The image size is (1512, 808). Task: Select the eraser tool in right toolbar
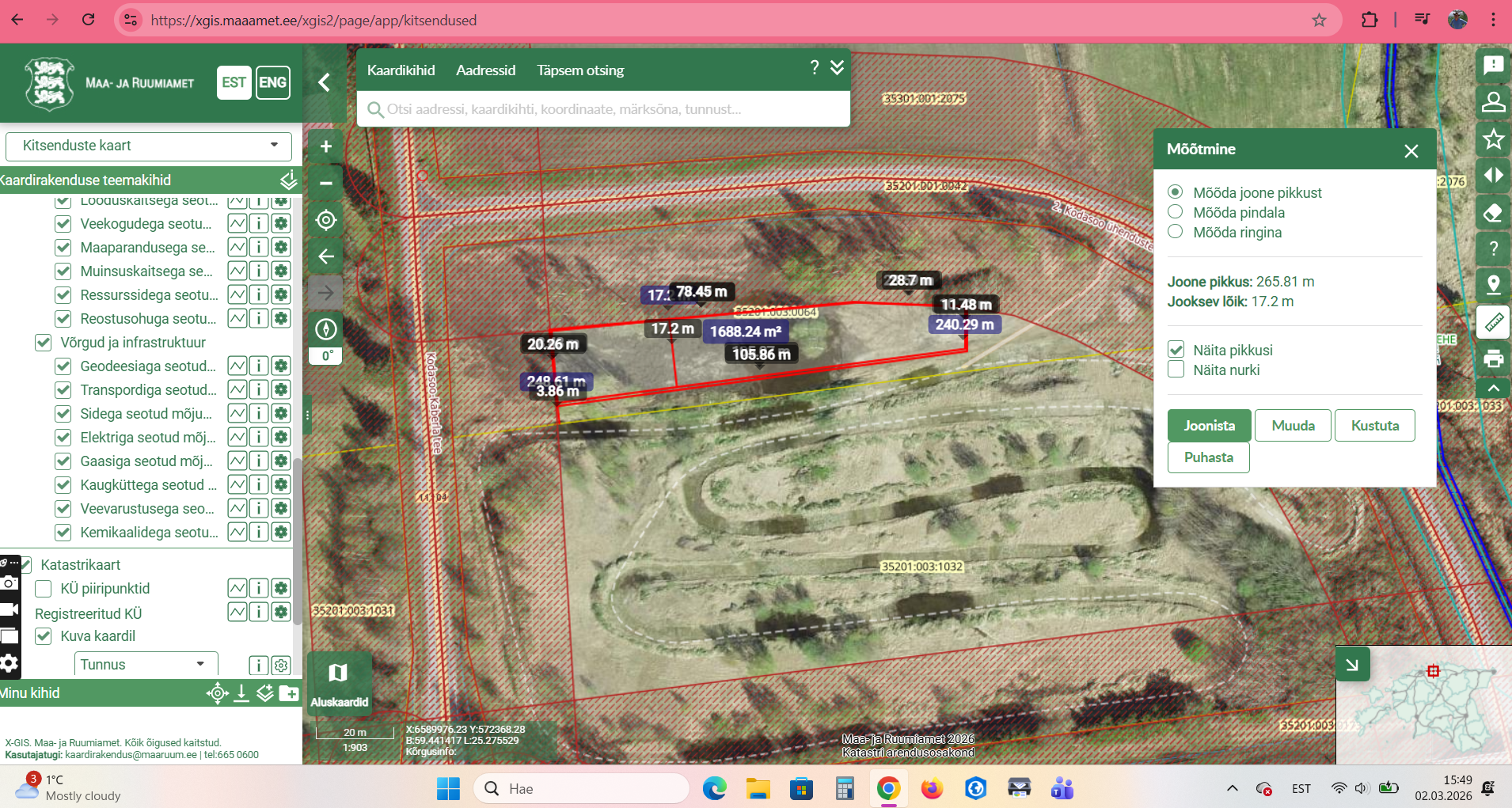click(x=1493, y=213)
